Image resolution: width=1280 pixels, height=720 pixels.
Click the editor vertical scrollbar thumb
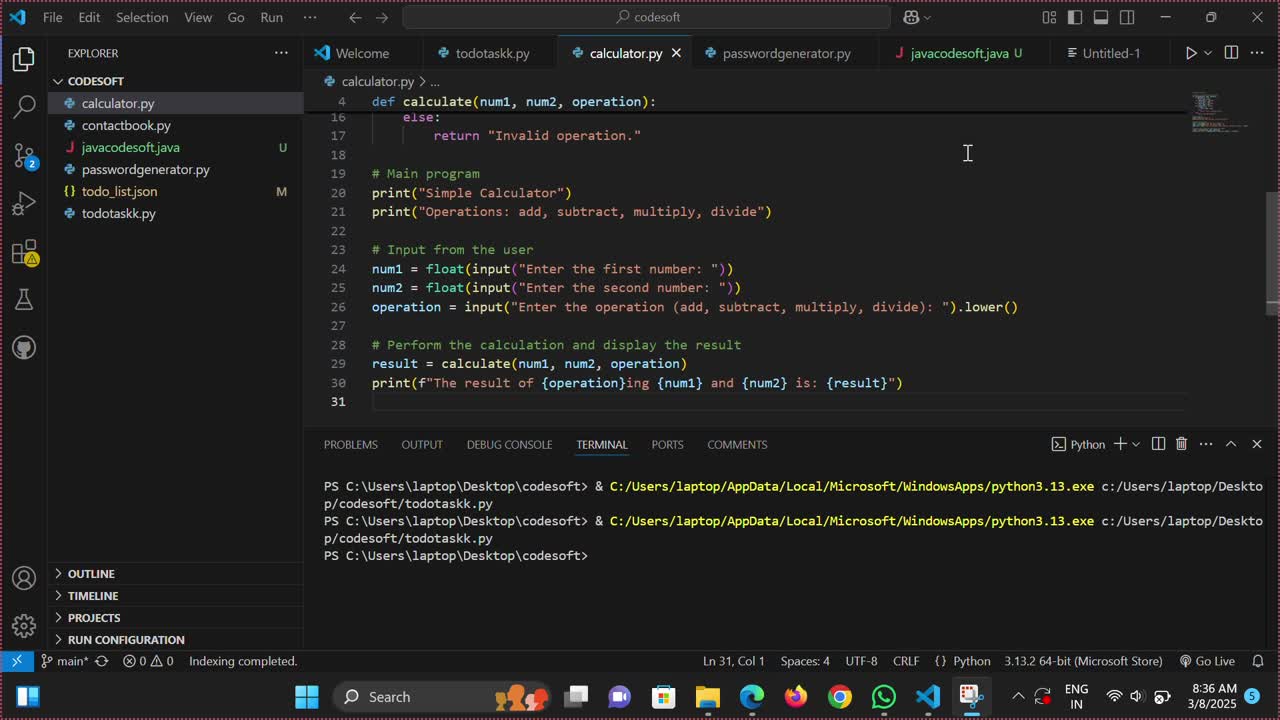coord(1272,253)
